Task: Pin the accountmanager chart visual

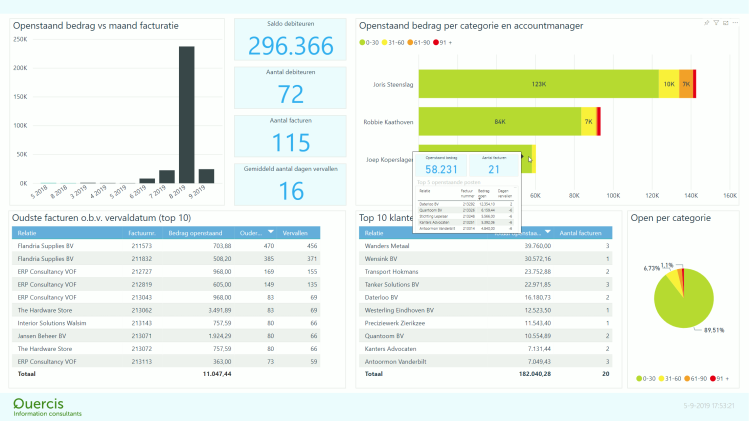Action: tap(707, 22)
